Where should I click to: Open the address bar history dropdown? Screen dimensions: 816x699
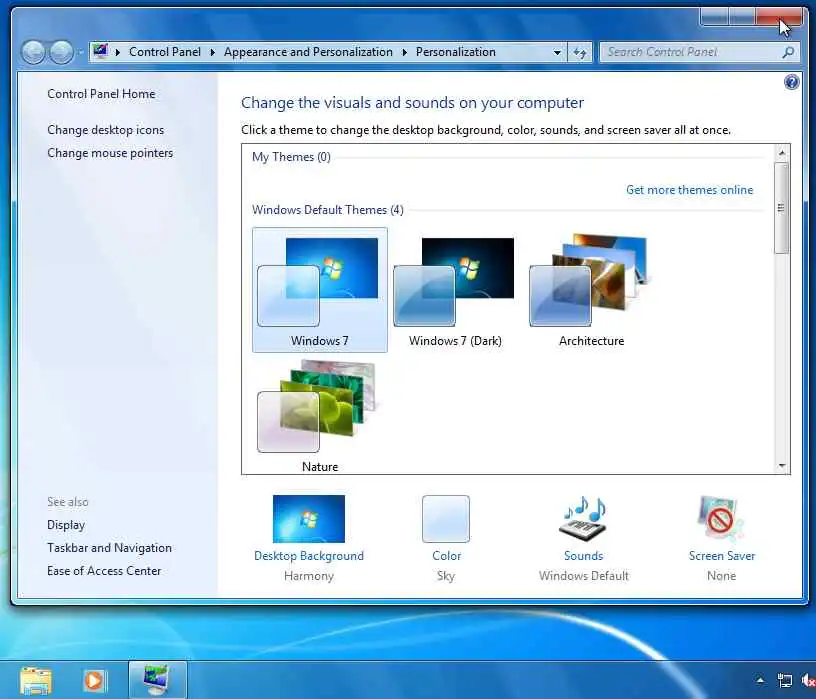pos(557,53)
